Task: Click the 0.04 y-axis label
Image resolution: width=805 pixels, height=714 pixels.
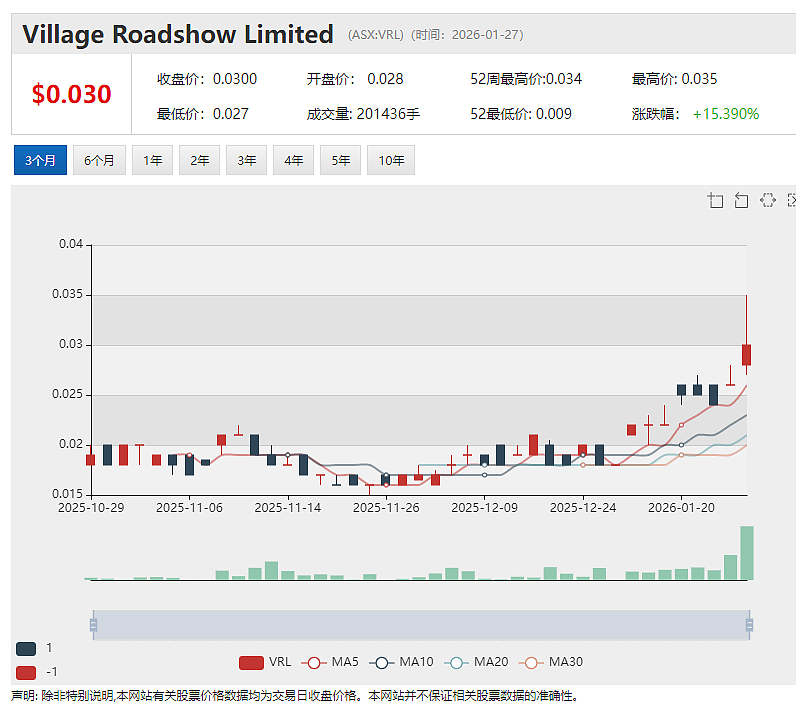Action: point(71,244)
